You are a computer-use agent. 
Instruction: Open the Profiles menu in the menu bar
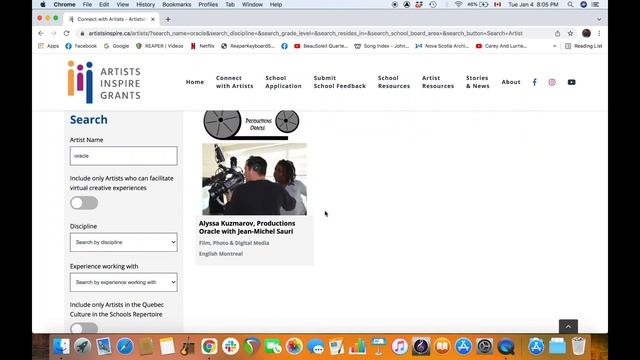[208, 4]
